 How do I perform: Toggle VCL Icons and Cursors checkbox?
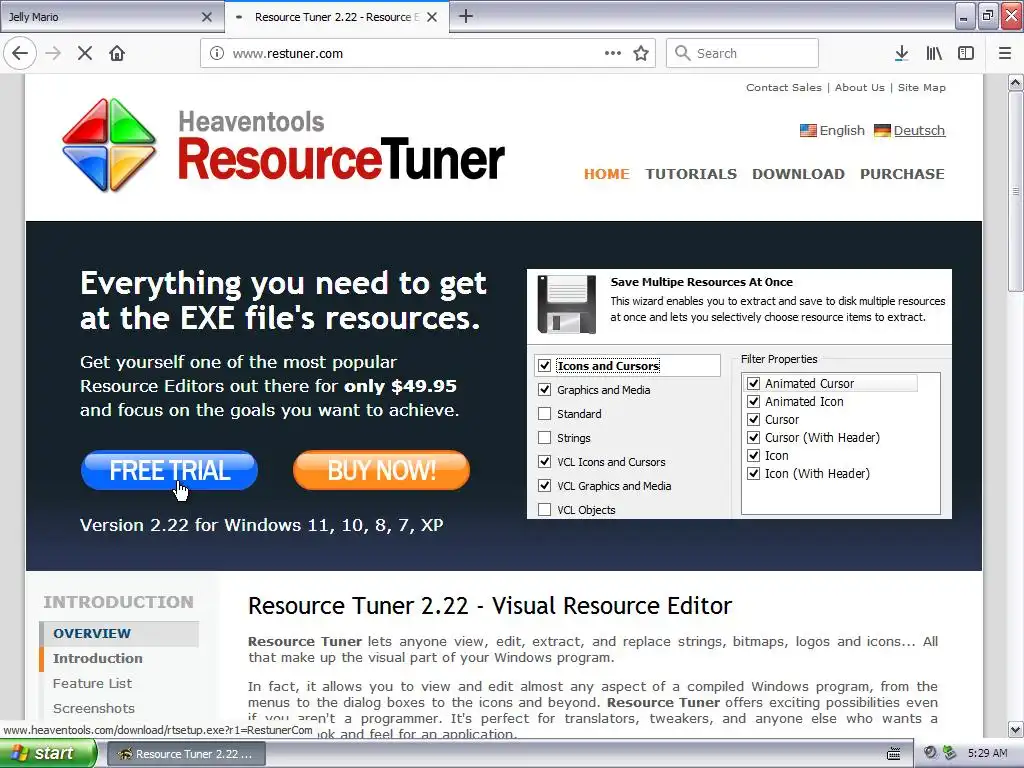click(x=544, y=462)
